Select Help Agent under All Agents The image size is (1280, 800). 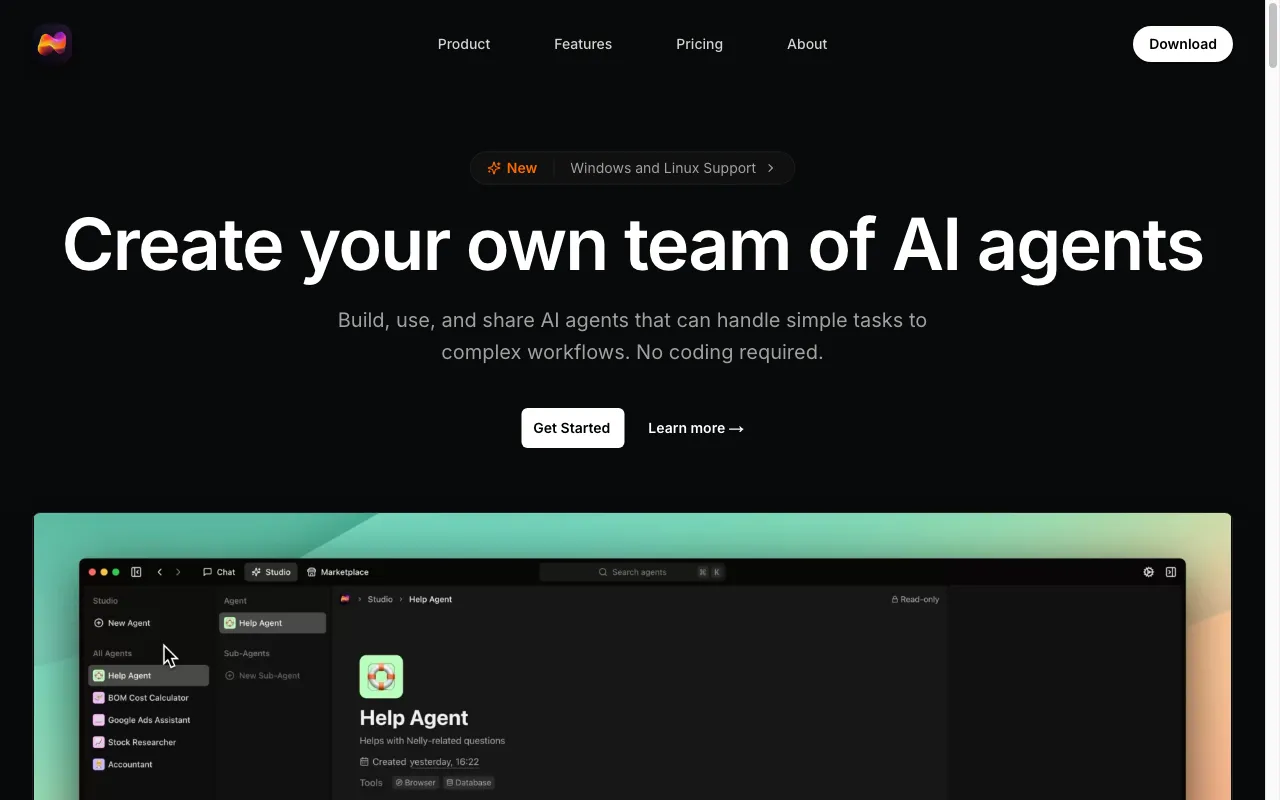pos(148,676)
